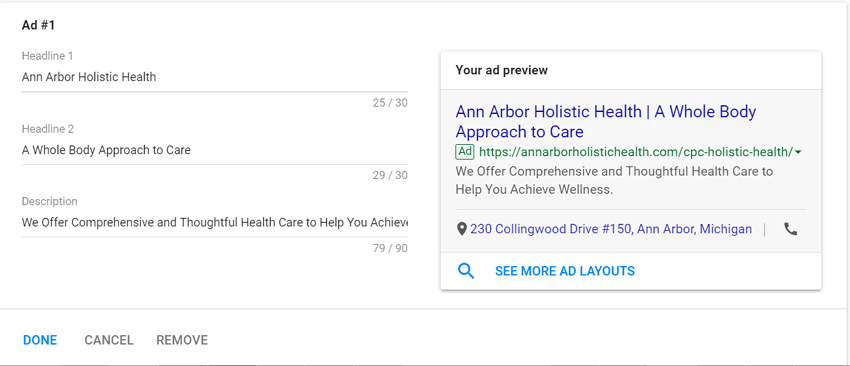Click the CANCEL button
The width and height of the screenshot is (850, 366).
(x=108, y=340)
